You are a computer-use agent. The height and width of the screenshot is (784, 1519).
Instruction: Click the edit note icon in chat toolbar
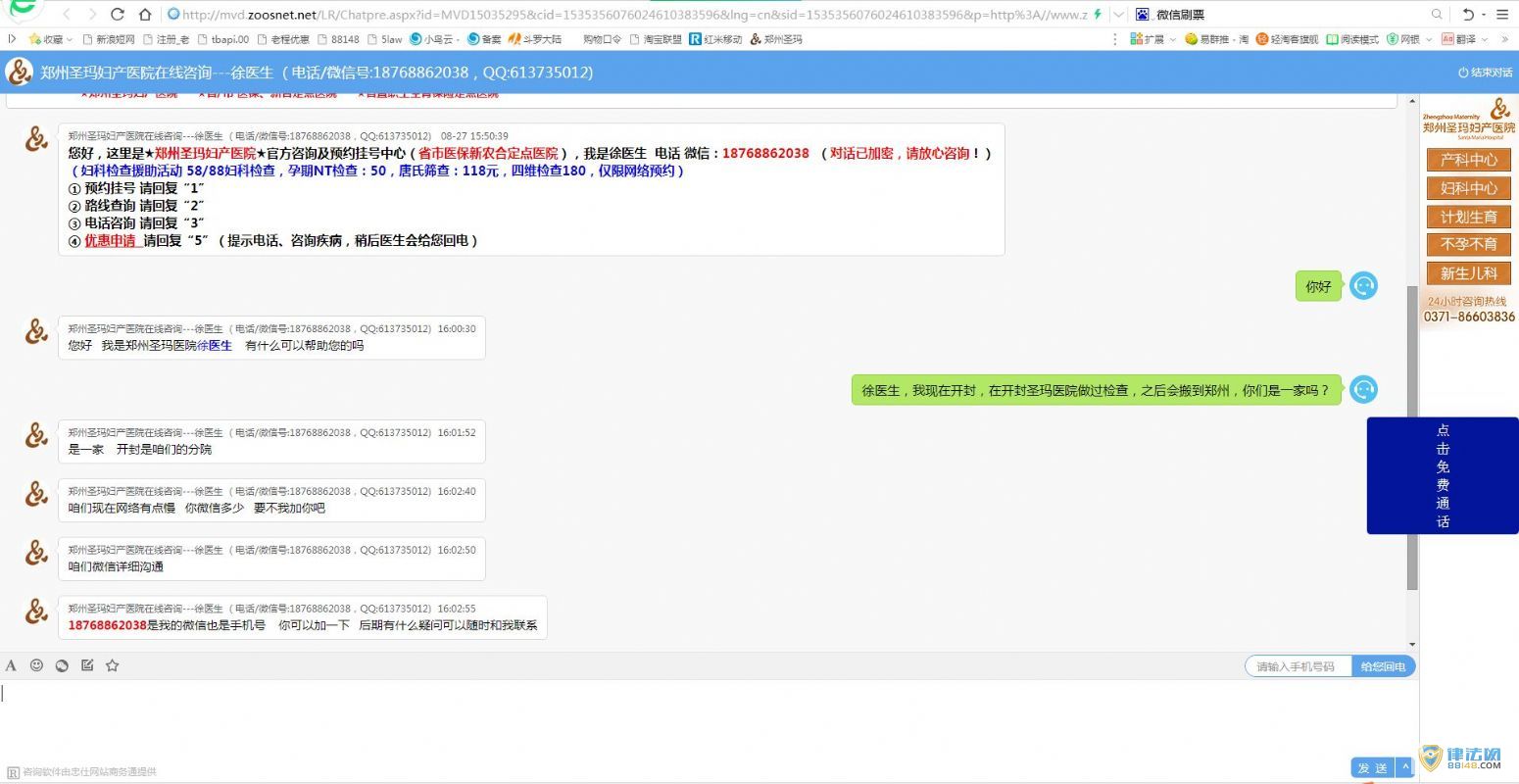coord(87,665)
